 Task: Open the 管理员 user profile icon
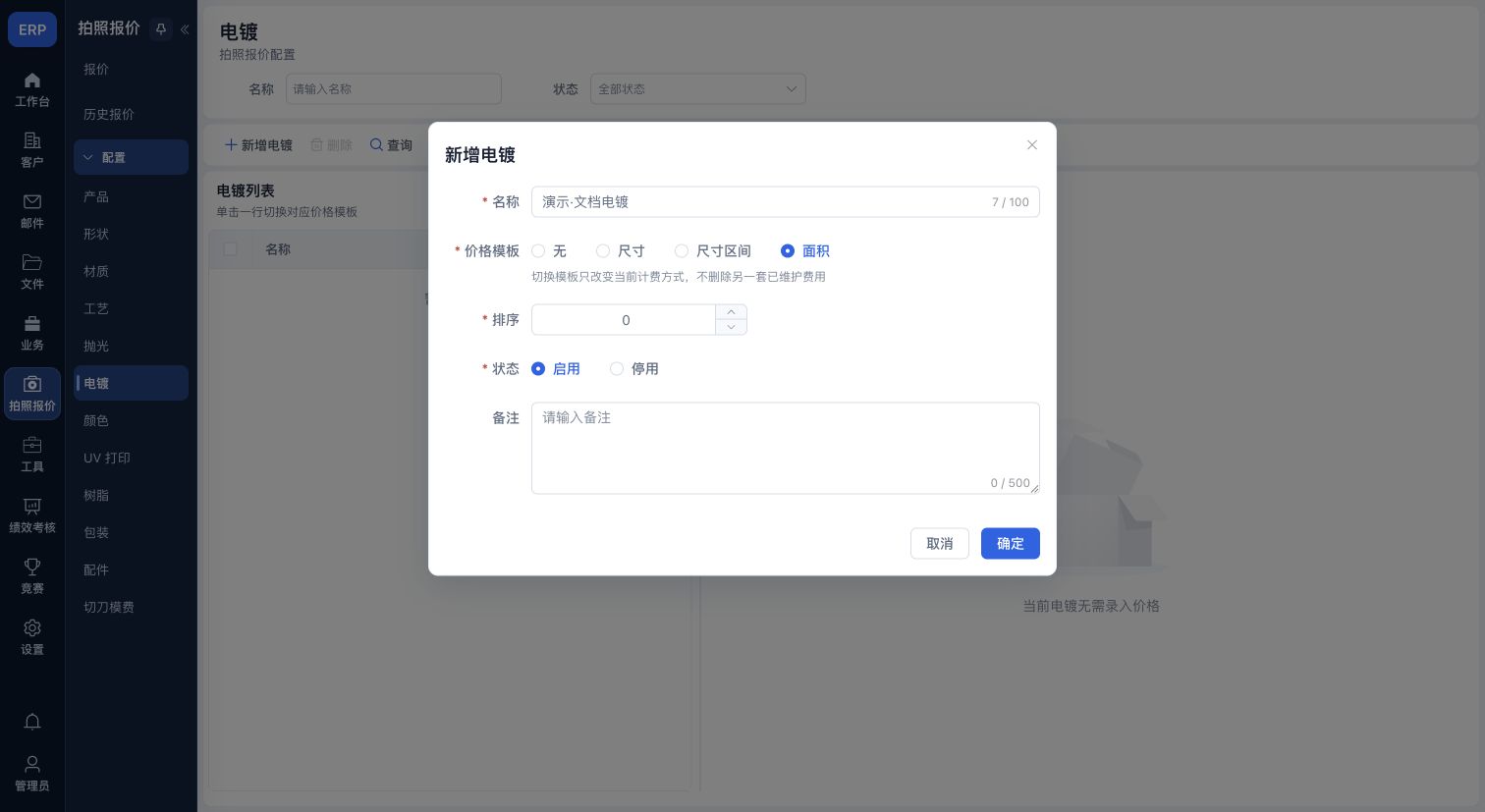pos(32,774)
